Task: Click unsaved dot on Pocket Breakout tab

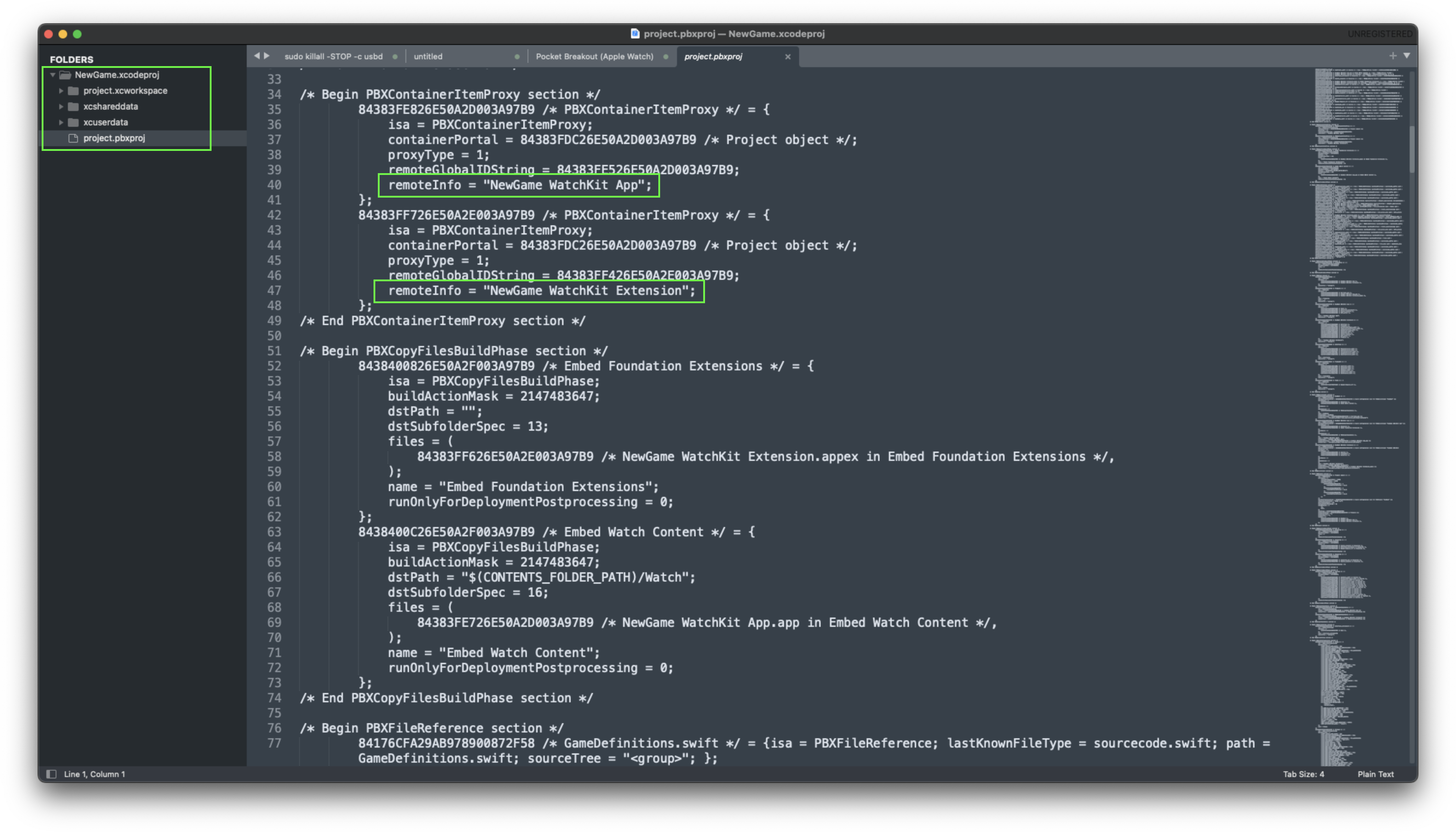Action: tap(666, 56)
